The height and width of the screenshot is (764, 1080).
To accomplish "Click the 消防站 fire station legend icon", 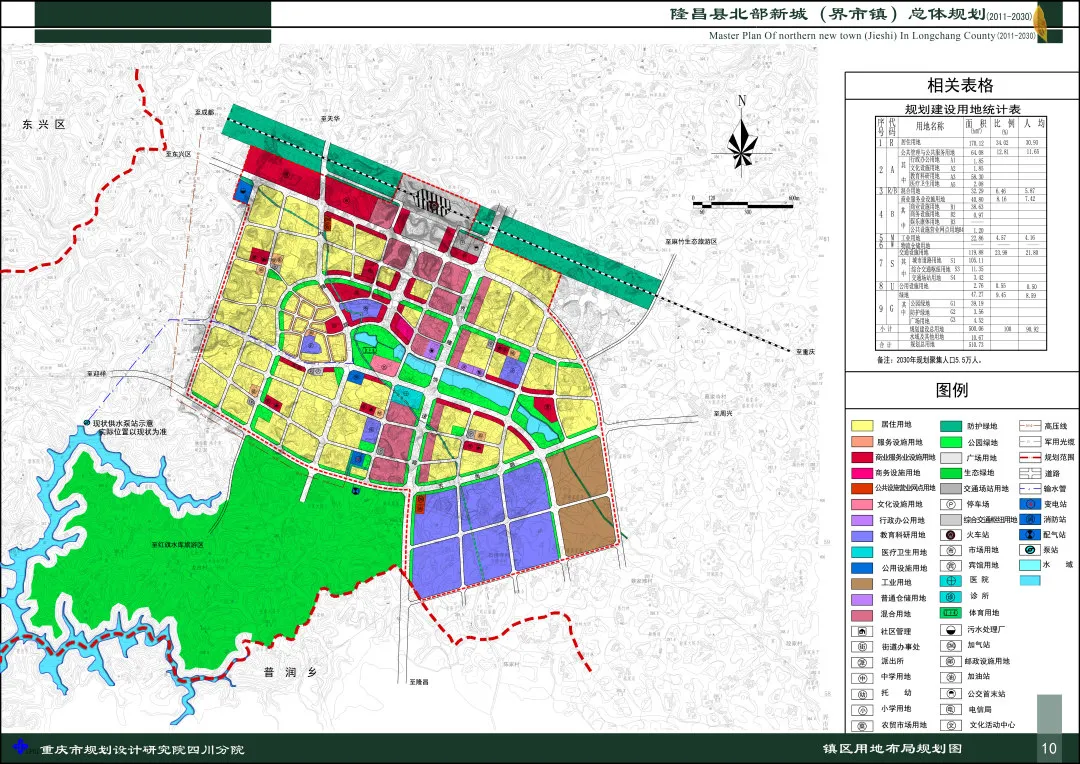I will [x=1029, y=519].
